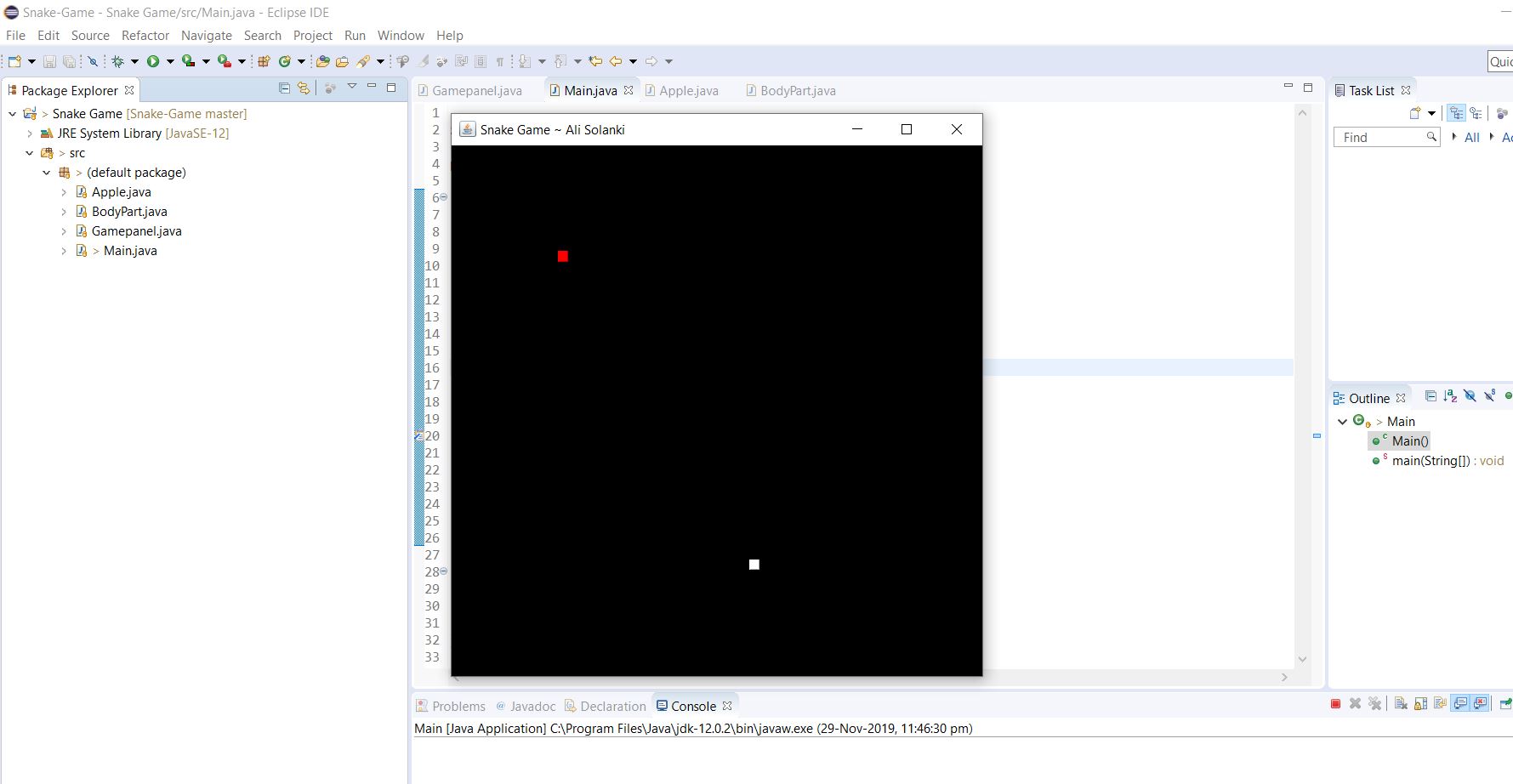Image resolution: width=1513 pixels, height=784 pixels.
Task: Collapse the src folder in Package Explorer
Action: (30, 153)
